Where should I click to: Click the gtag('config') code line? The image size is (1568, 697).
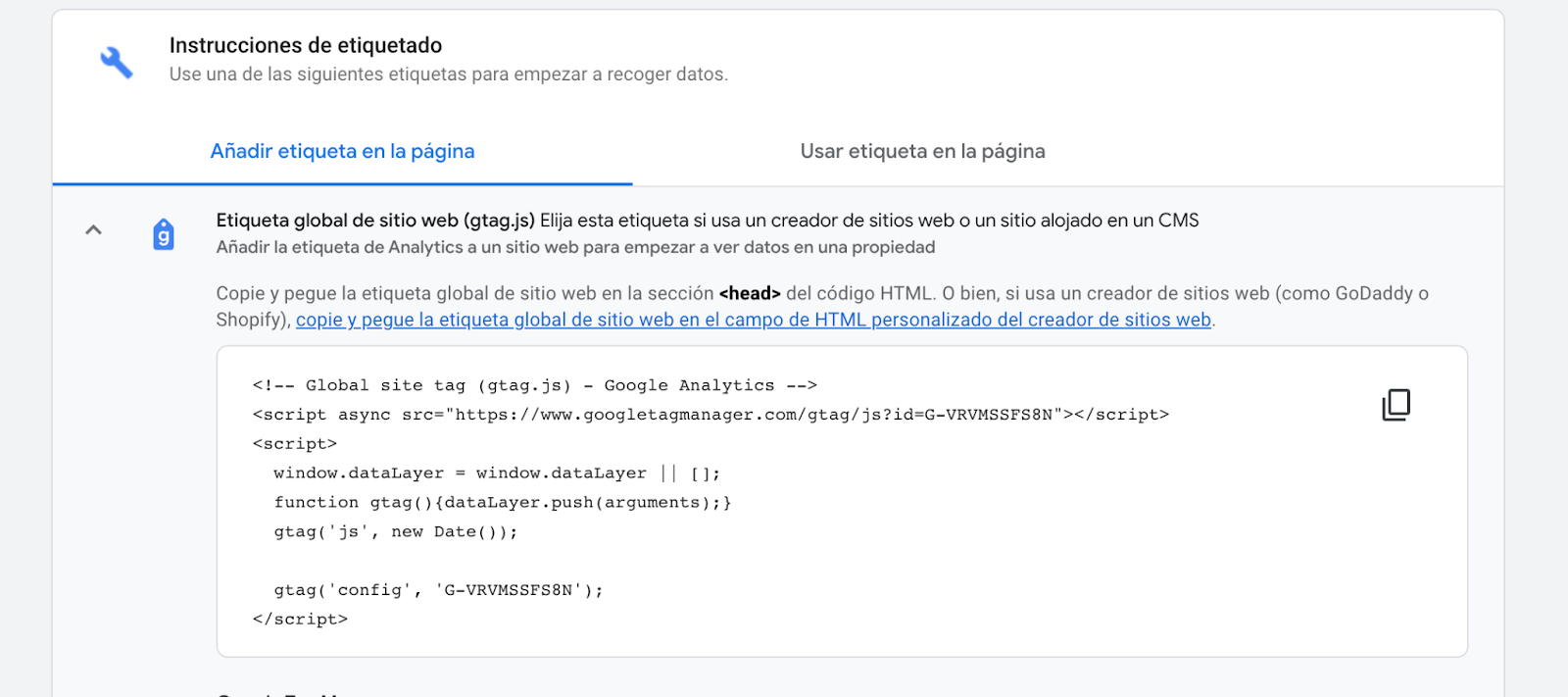[438, 590]
